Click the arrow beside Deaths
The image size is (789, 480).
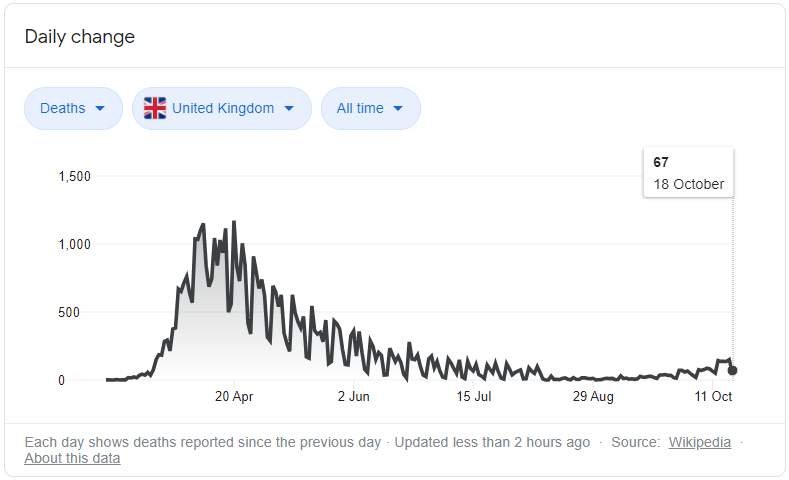click(x=100, y=109)
